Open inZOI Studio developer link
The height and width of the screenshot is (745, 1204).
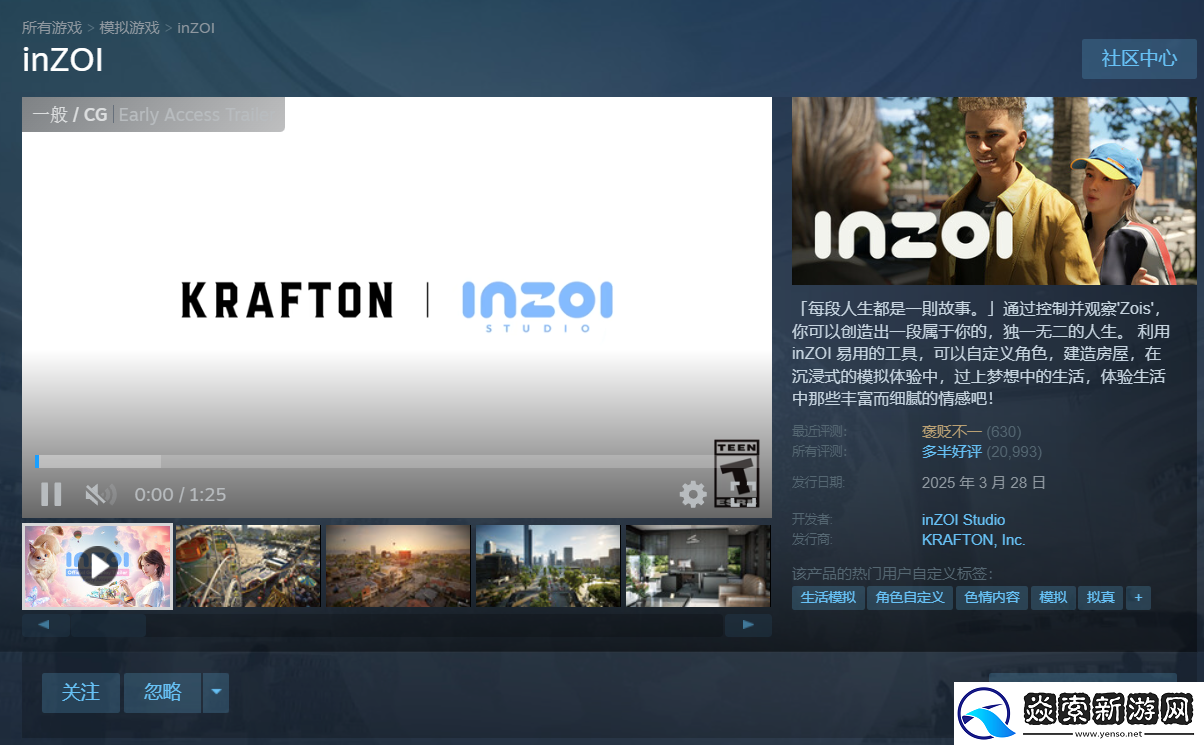(x=963, y=520)
